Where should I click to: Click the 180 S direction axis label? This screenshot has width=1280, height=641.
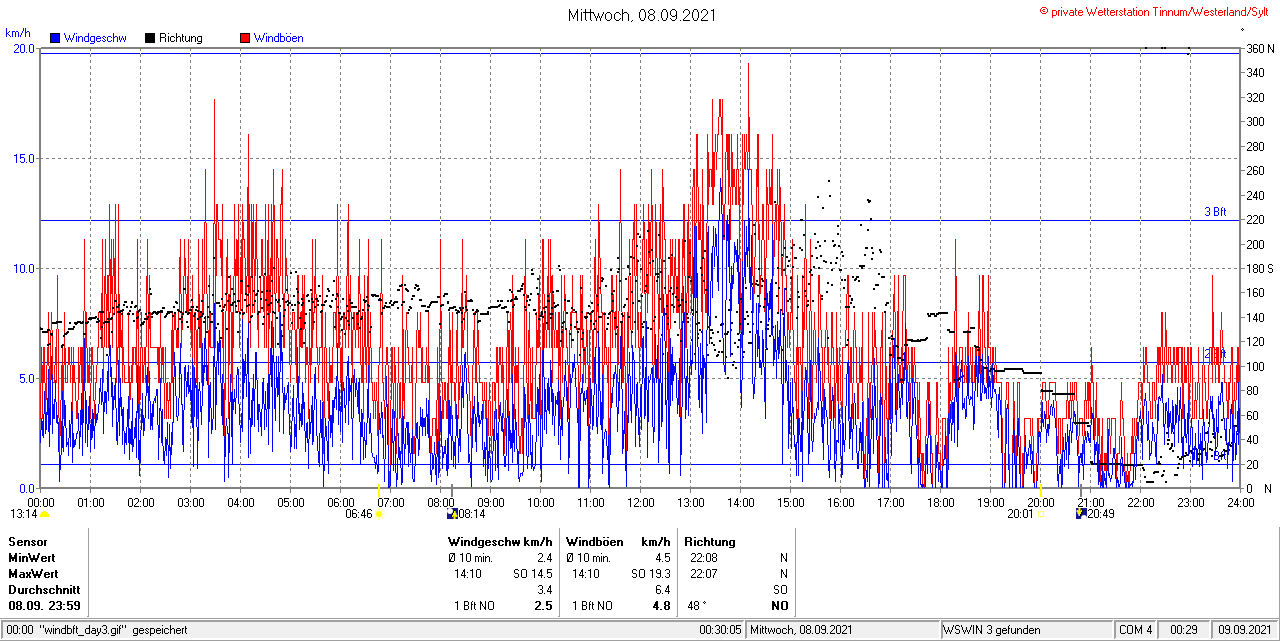point(1259,268)
